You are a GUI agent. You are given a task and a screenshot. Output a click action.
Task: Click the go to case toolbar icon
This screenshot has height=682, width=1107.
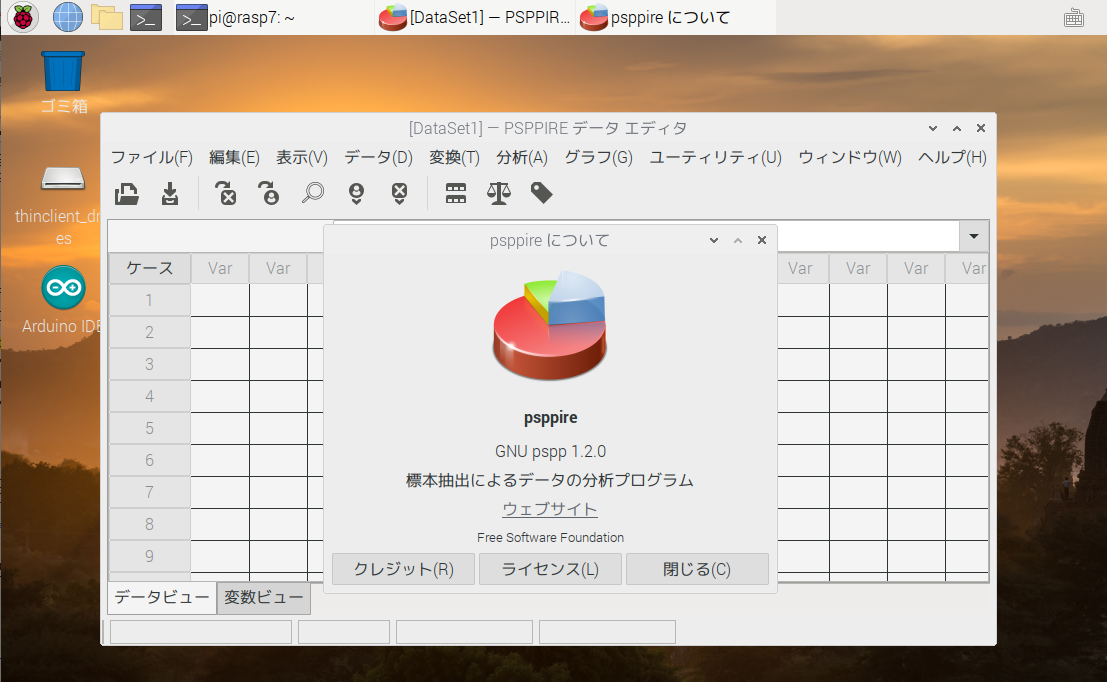click(x=269, y=193)
